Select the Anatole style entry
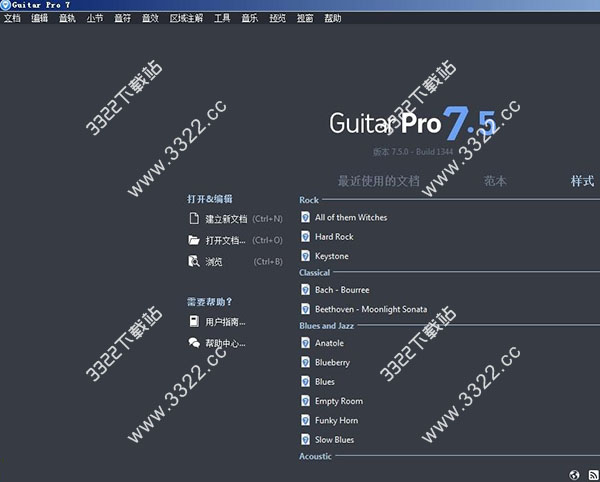Screen dimensions: 600x482 (329, 343)
